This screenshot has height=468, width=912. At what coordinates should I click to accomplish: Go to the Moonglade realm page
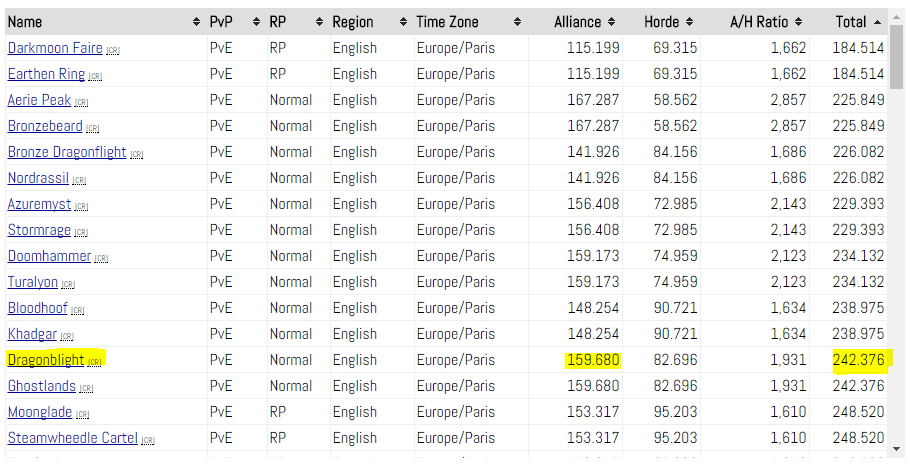[41, 412]
